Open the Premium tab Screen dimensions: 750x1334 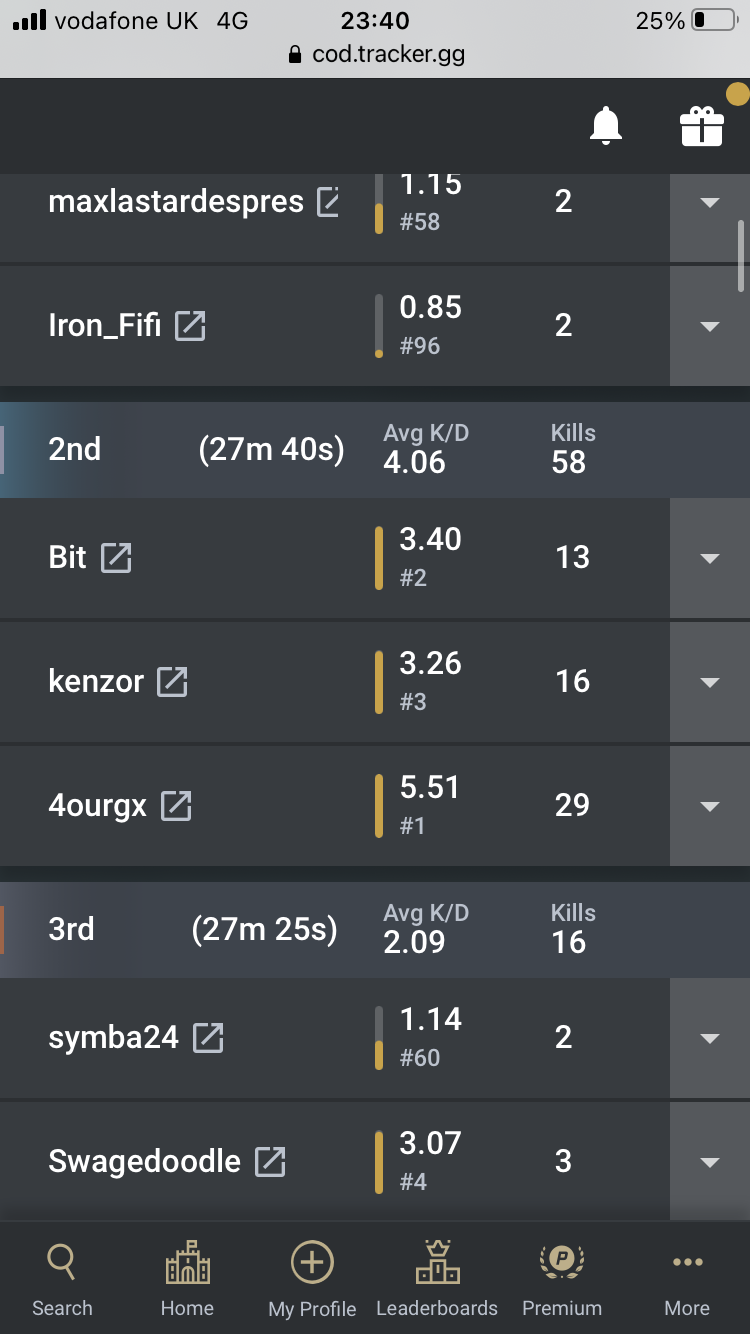click(x=562, y=1280)
